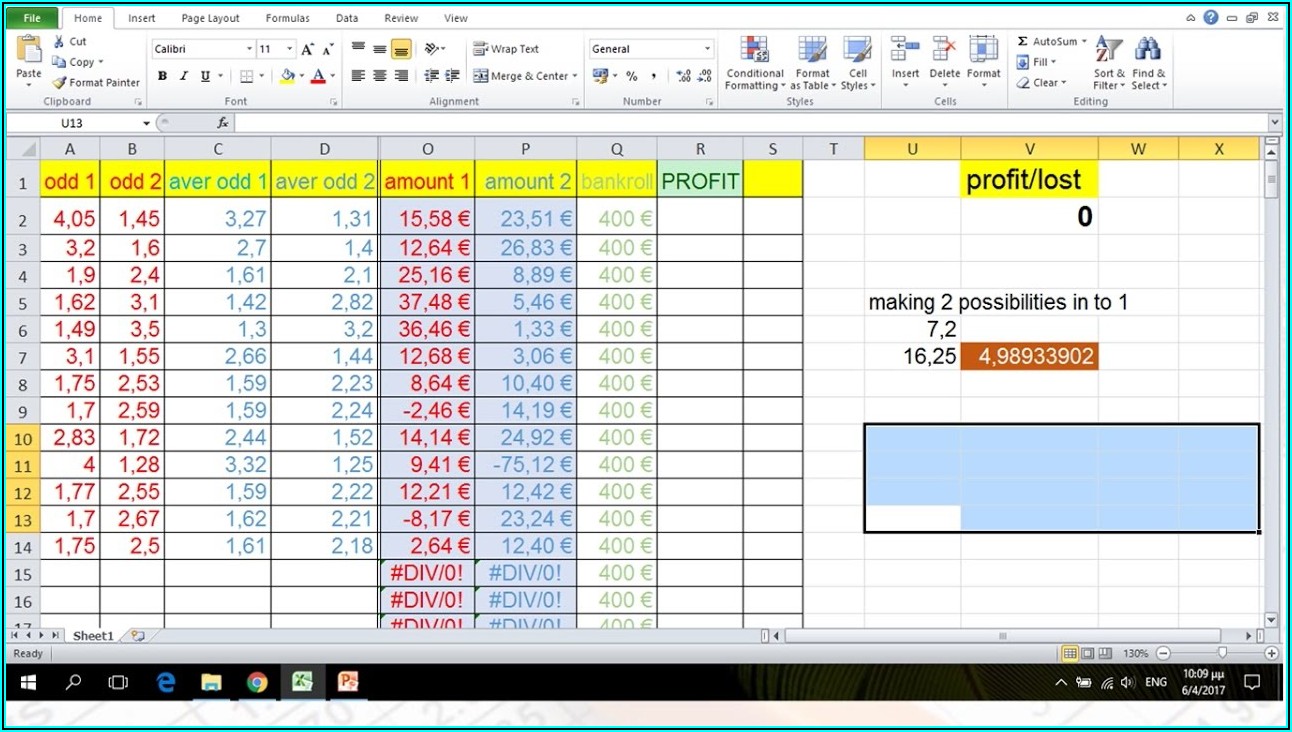Image resolution: width=1292 pixels, height=732 pixels.
Task: Toggle italic formatting
Action: click(184, 76)
